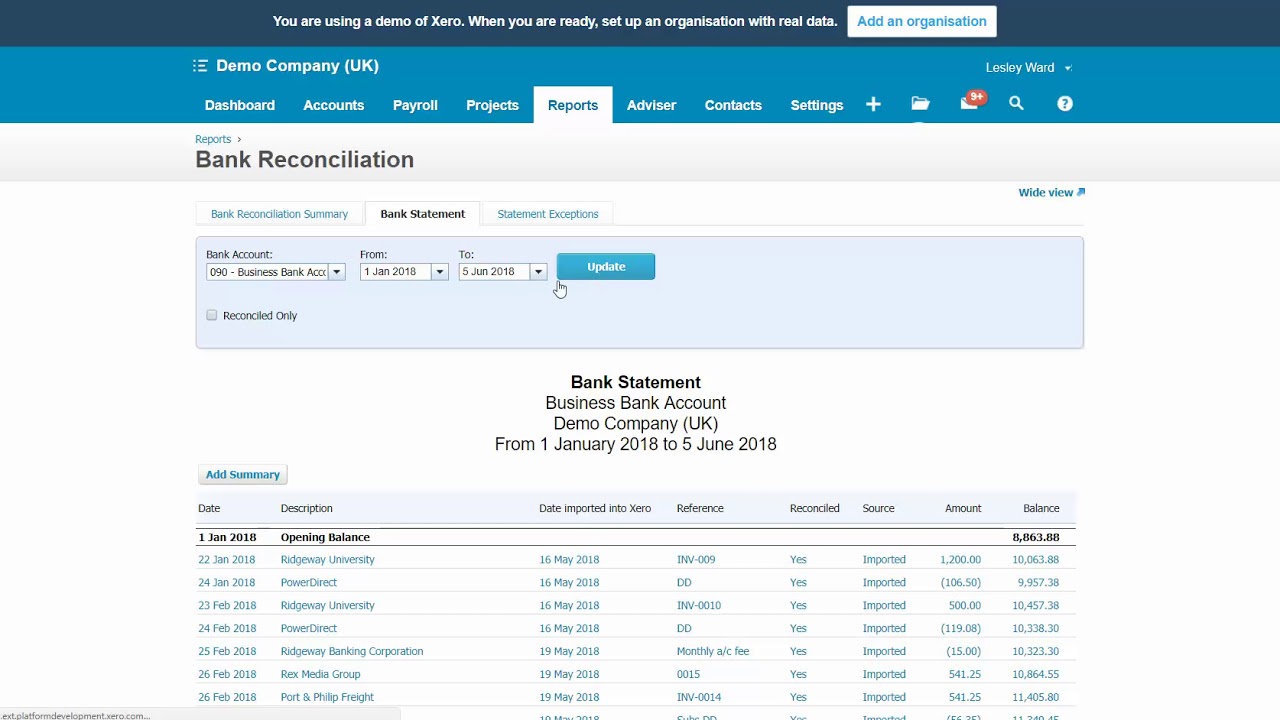Click reference 0015
This screenshot has width=1280, height=720.
[x=689, y=675]
